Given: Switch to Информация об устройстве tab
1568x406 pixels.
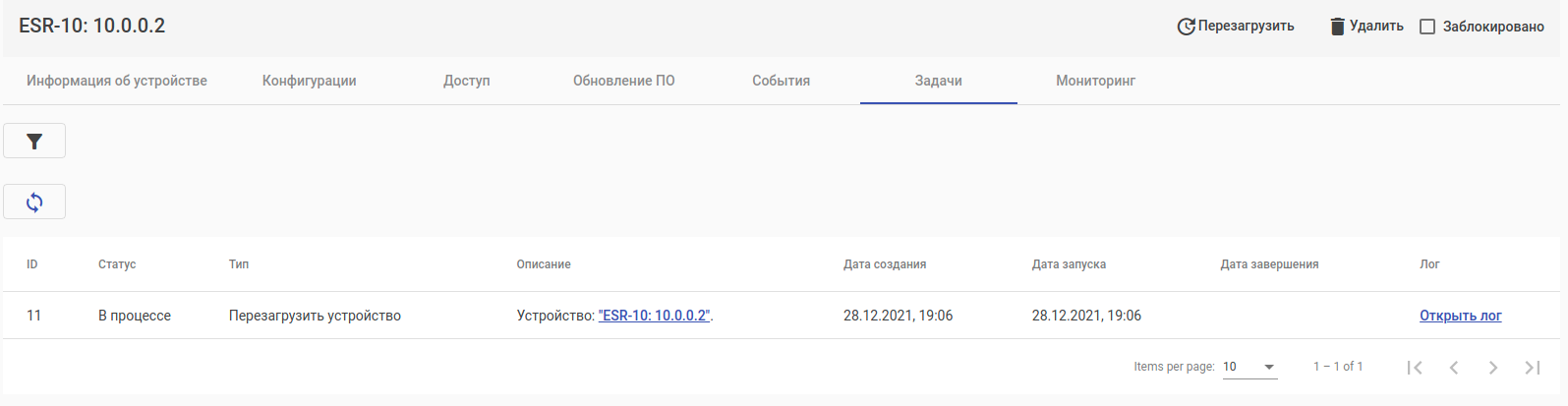Looking at the screenshot, I should pos(117,81).
